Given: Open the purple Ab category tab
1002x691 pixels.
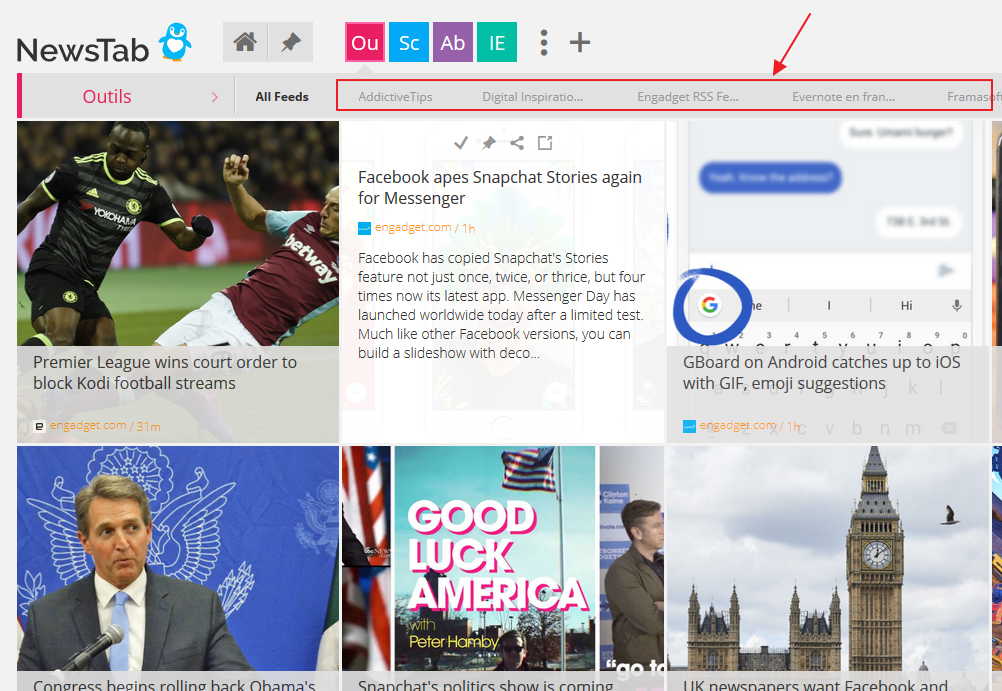Looking at the screenshot, I should pos(452,42).
